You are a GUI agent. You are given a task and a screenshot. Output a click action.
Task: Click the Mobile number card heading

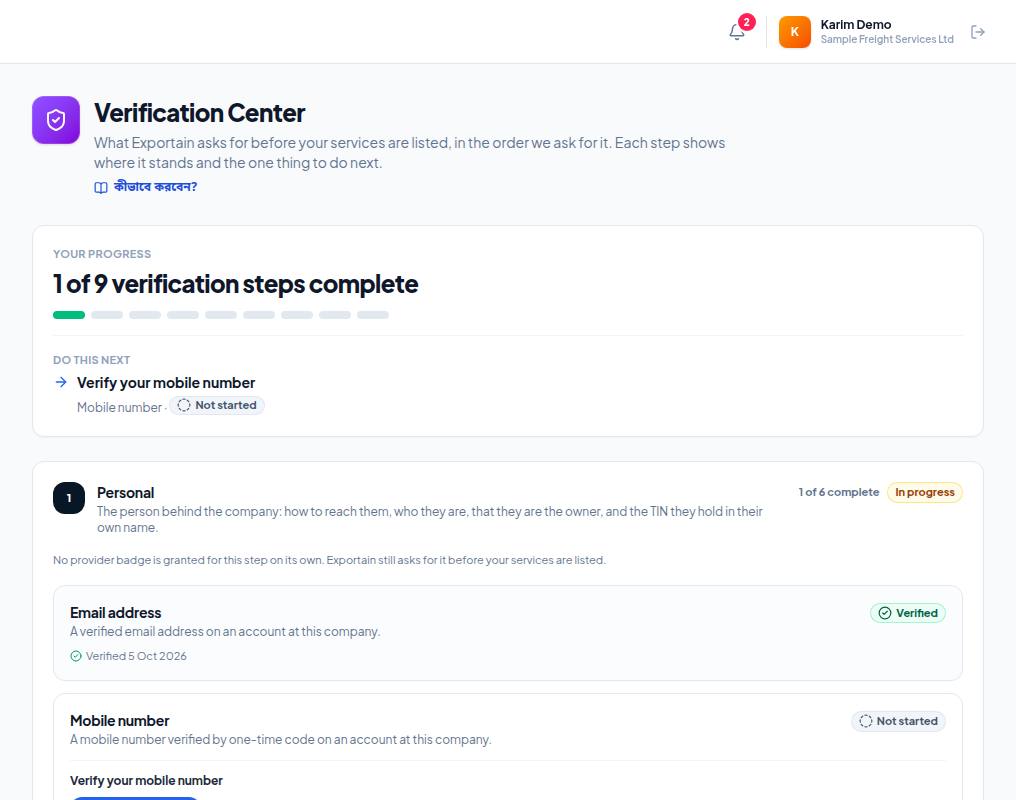(119, 721)
